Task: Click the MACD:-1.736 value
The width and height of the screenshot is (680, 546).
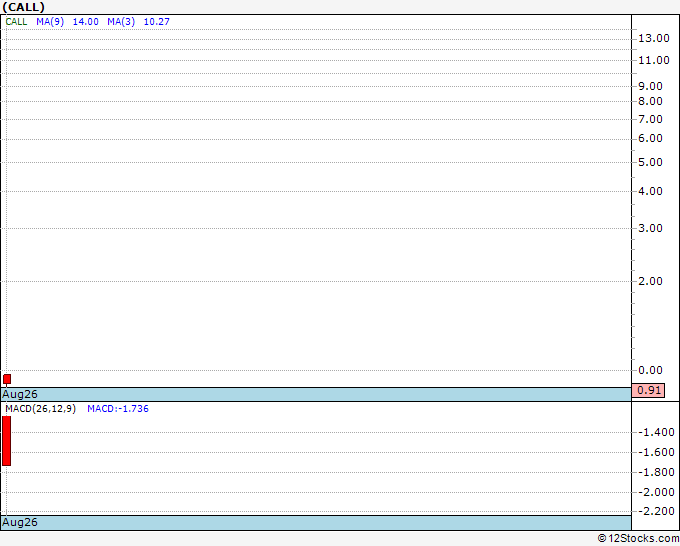Action: 118,409
